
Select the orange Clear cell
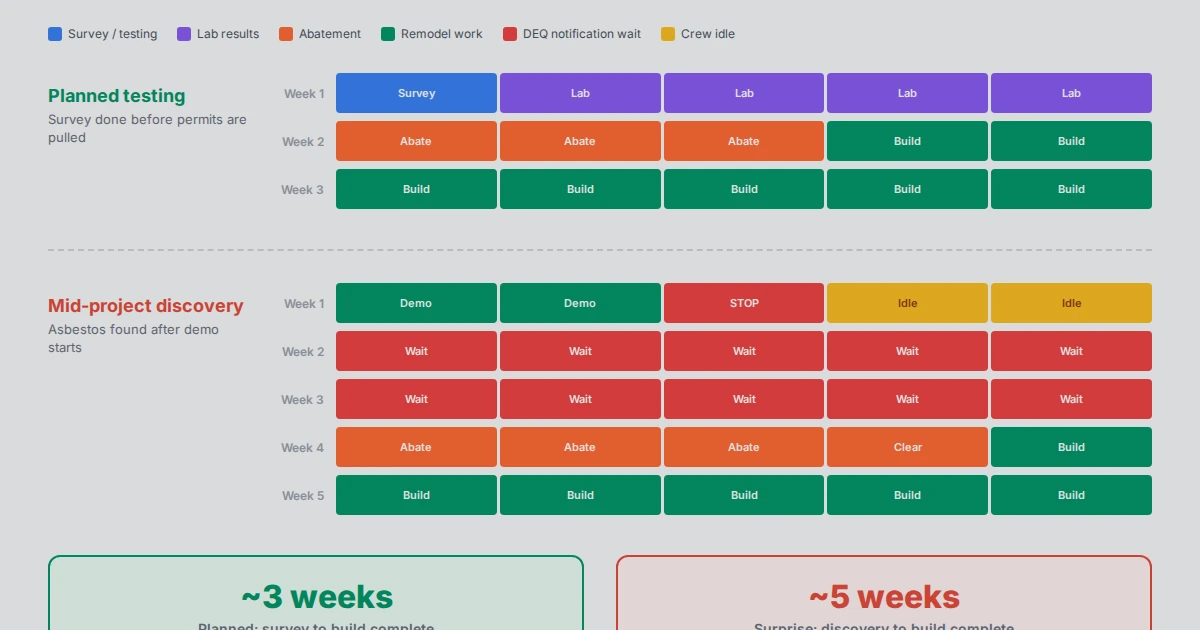(x=907, y=447)
